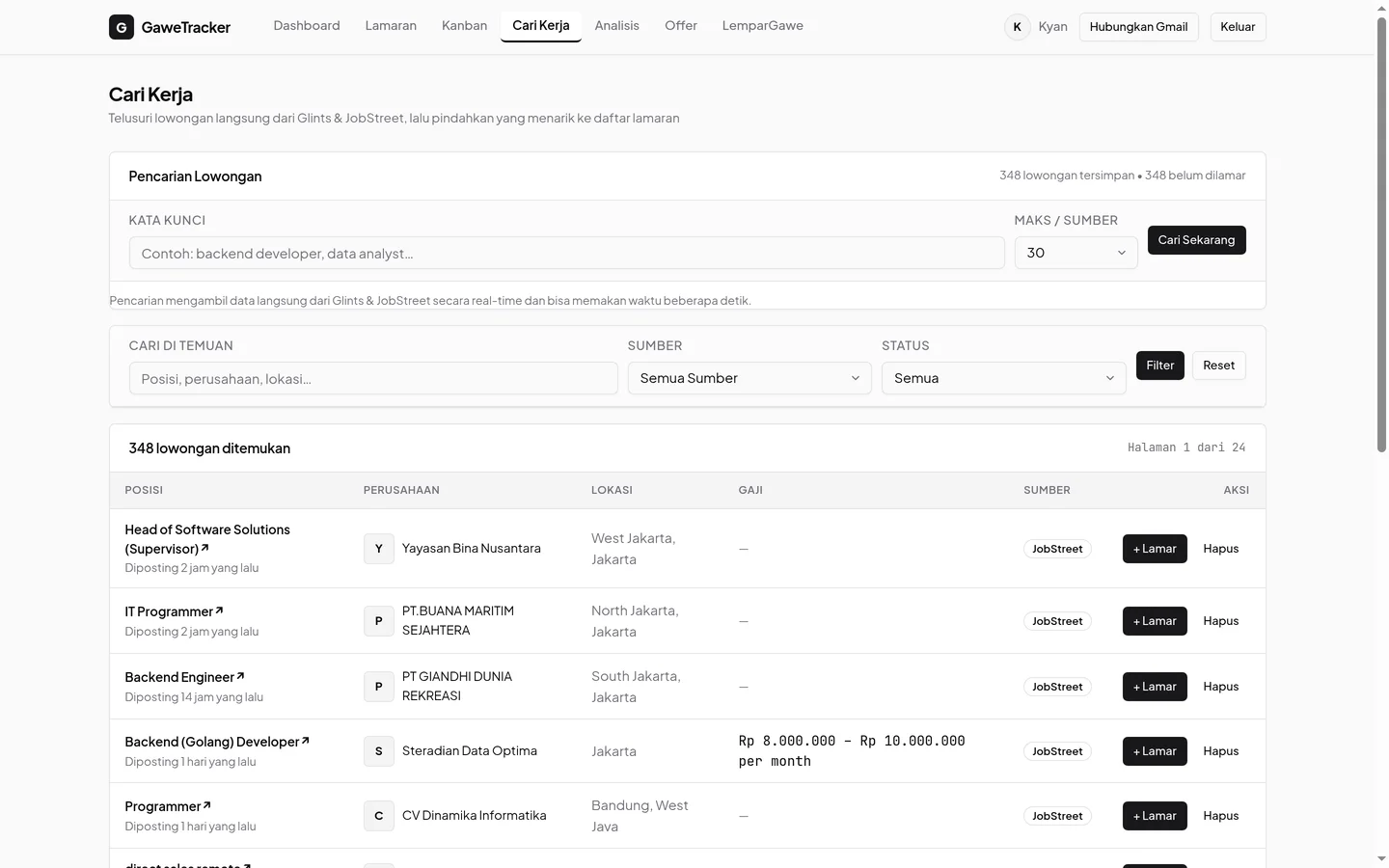The height and width of the screenshot is (868, 1389).
Task: Click the Yayasan Bina Nusantara Y logo
Action: [x=379, y=549]
